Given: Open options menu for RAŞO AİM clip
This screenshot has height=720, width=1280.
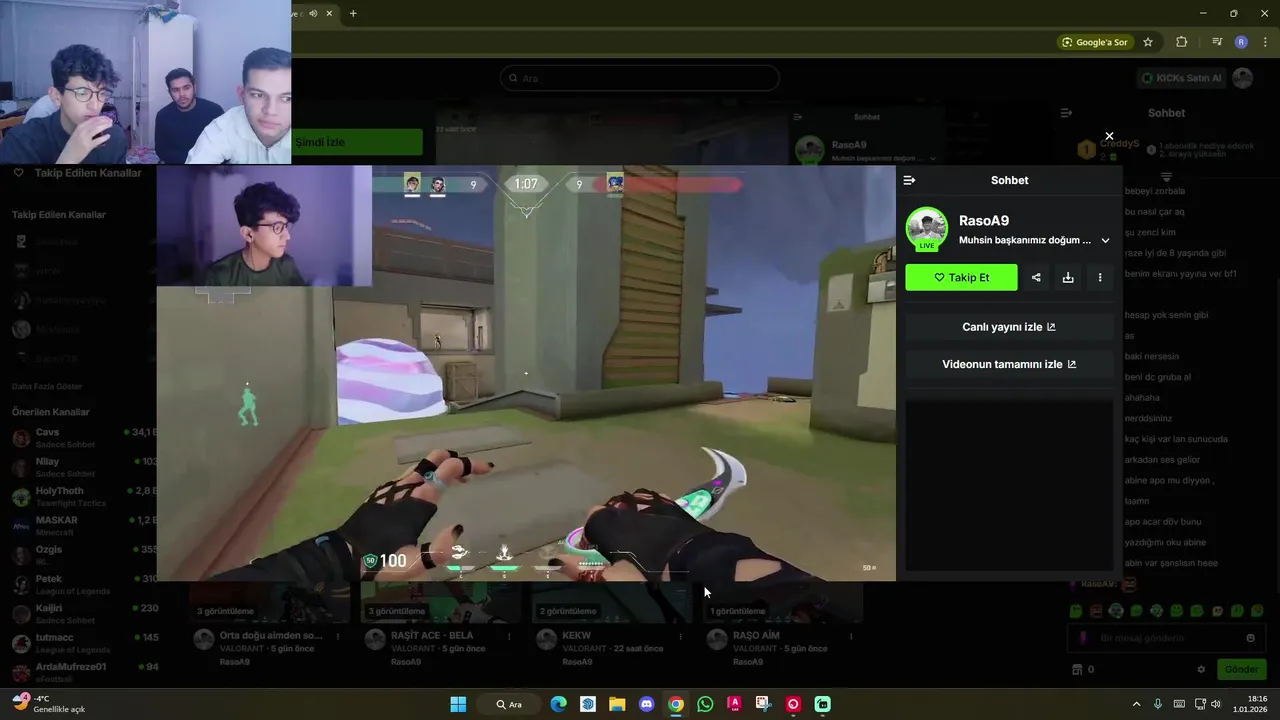Looking at the screenshot, I should pos(852,636).
